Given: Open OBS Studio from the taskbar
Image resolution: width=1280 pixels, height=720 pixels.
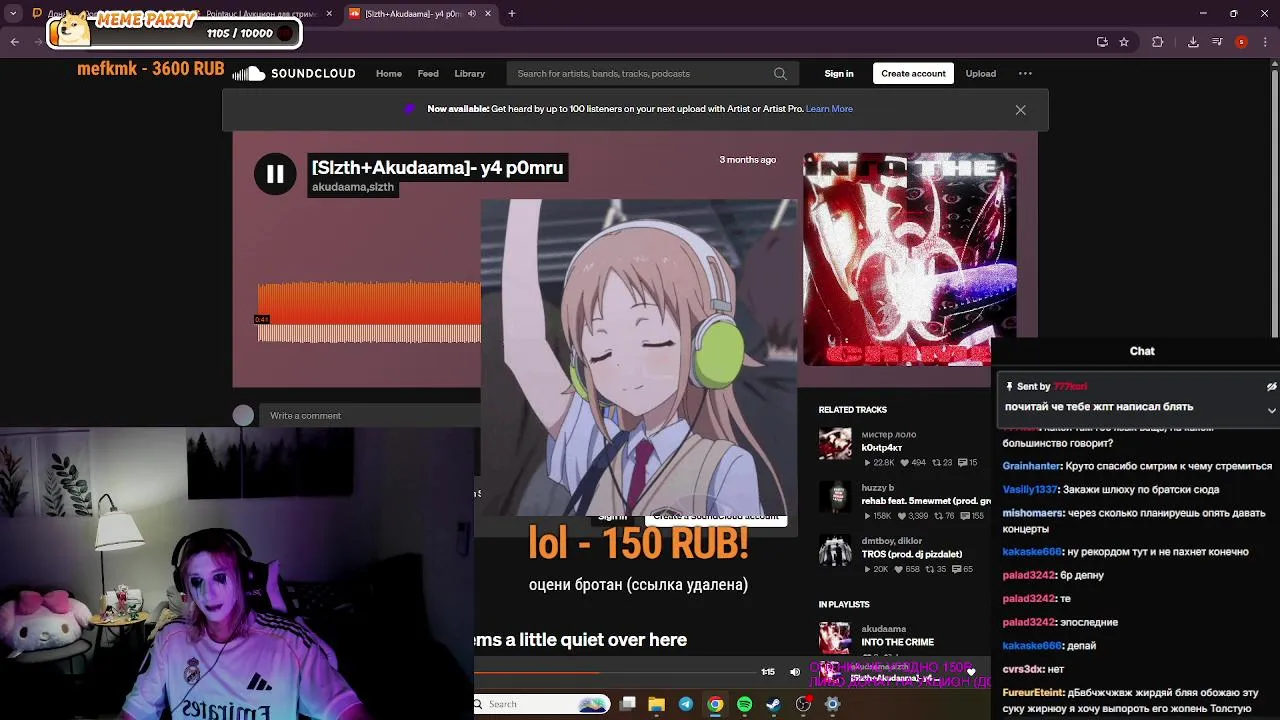Looking at the screenshot, I should point(803,704).
